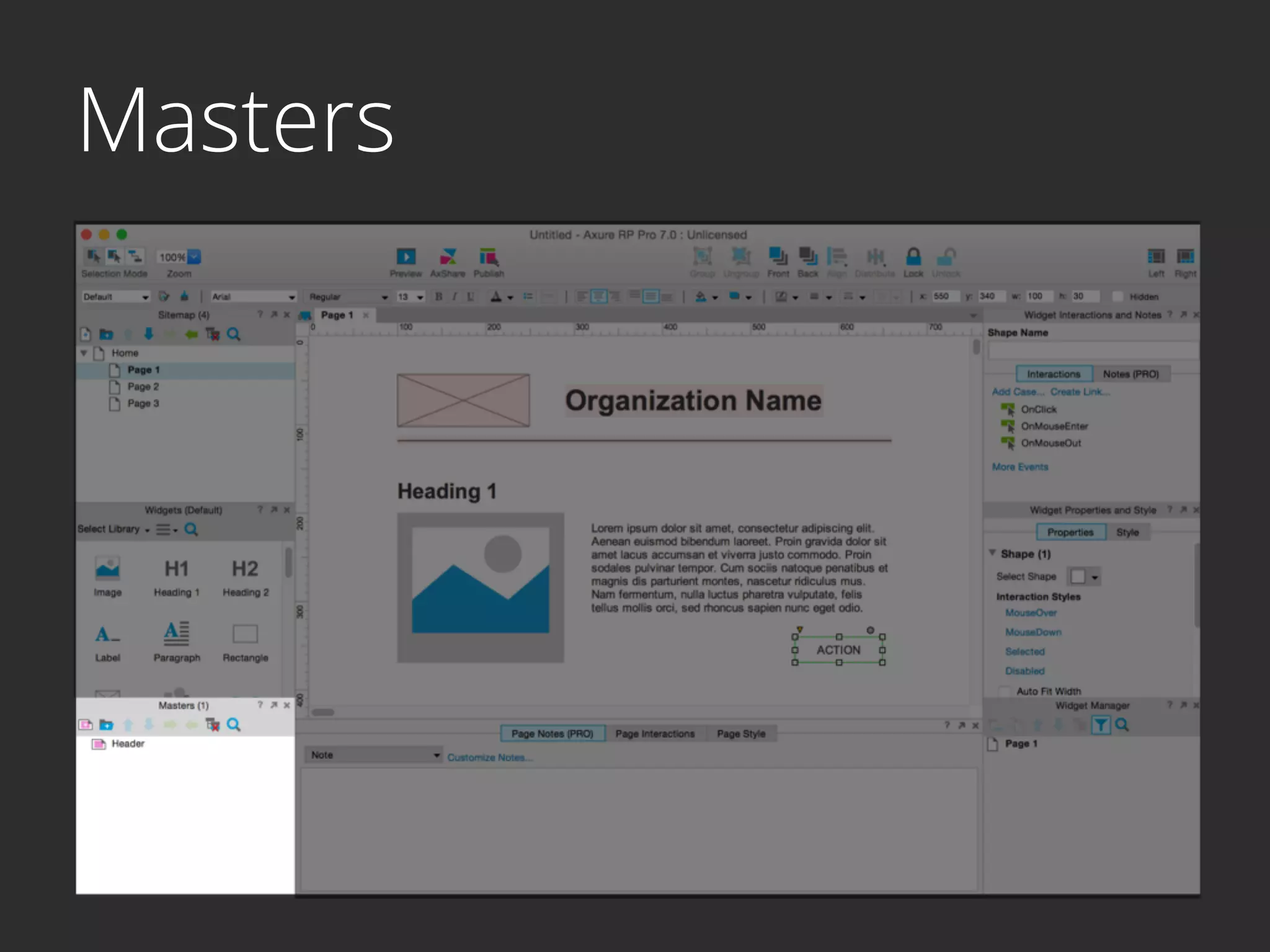
Task: Click the widget manager filter icon
Action: pos(1100,725)
